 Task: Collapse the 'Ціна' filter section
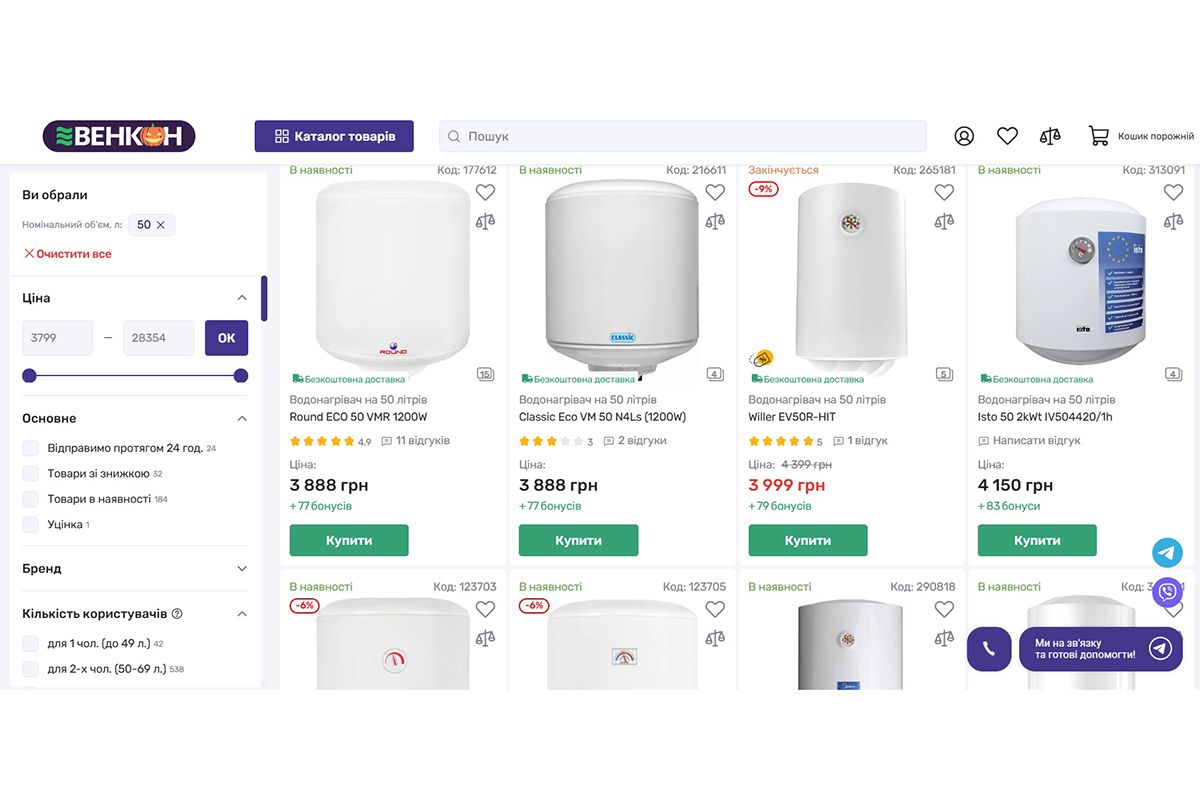click(x=241, y=298)
